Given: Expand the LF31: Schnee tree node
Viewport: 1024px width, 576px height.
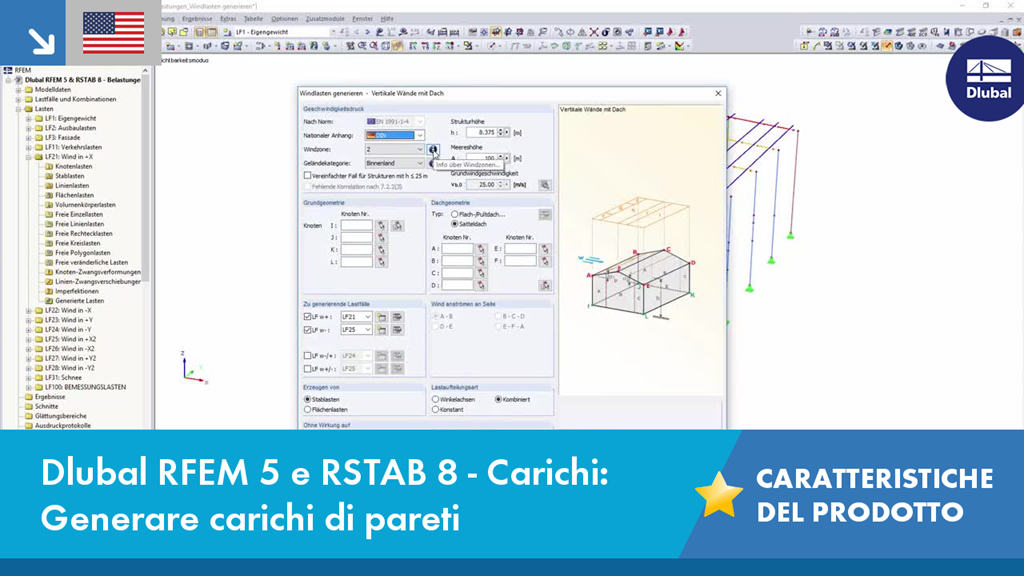Looking at the screenshot, I should click(29, 377).
